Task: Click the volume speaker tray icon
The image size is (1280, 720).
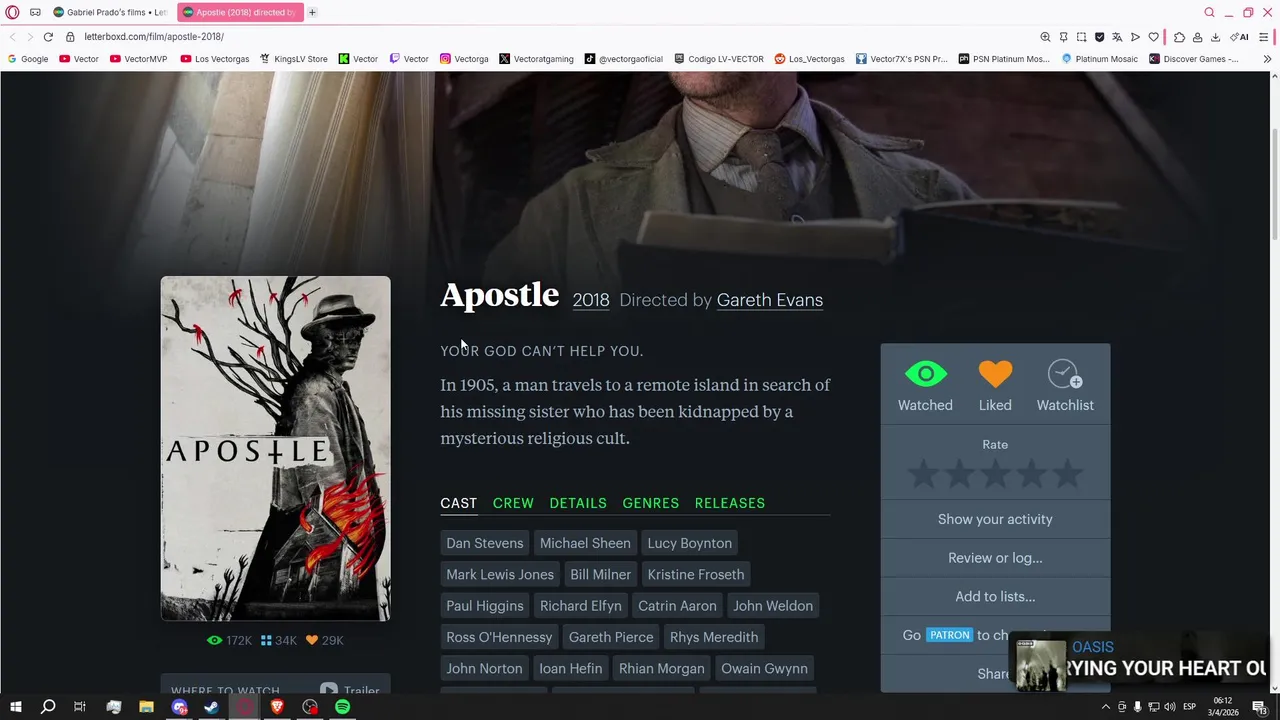Action: [x=1169, y=707]
